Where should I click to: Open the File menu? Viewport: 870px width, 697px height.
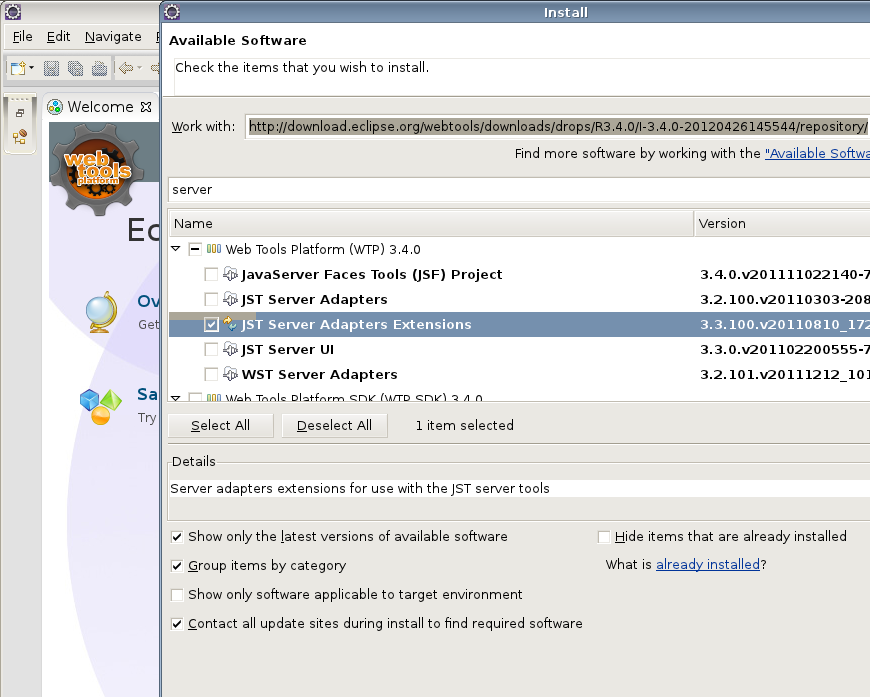(22, 37)
